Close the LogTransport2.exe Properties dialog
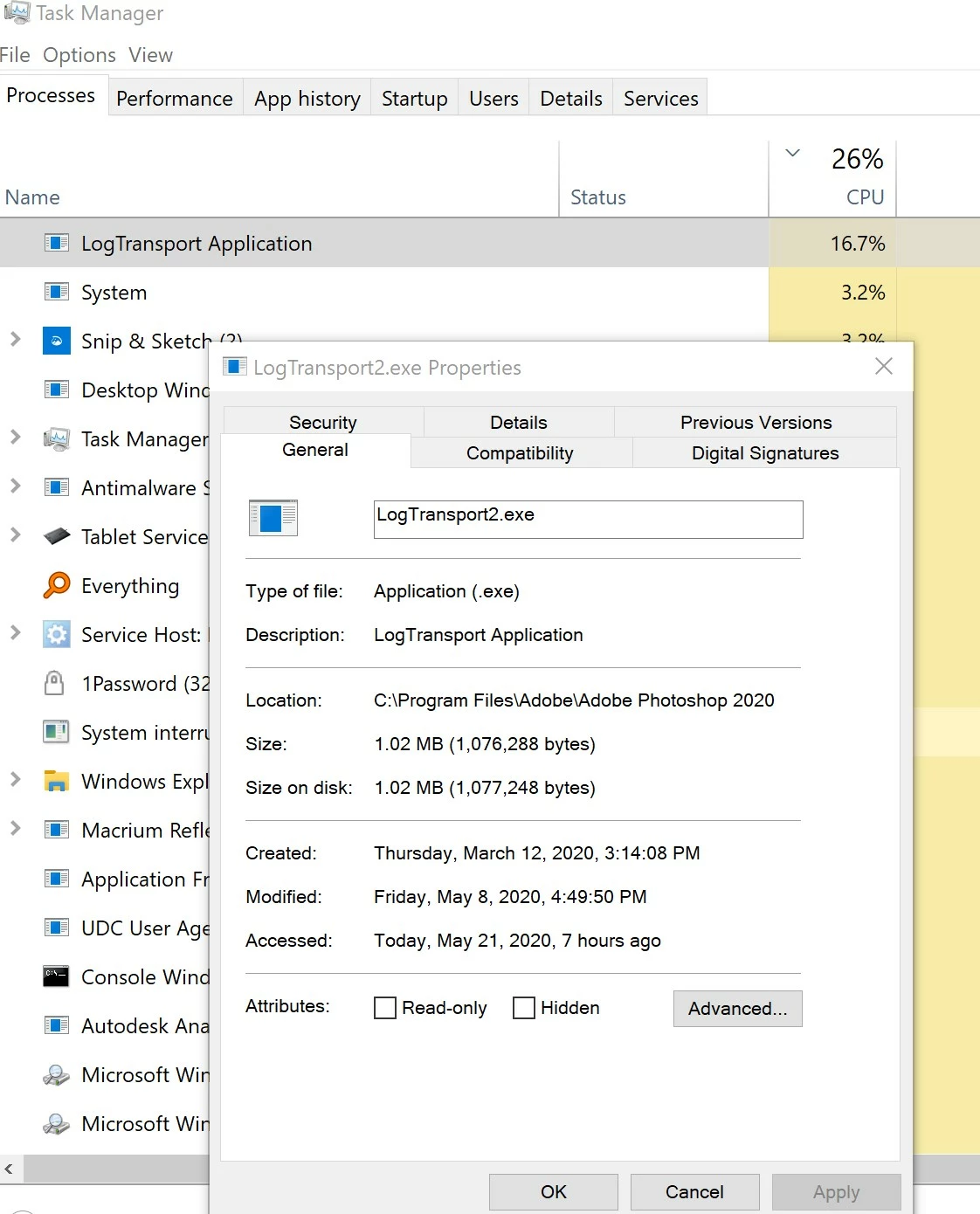Image resolution: width=980 pixels, height=1214 pixels. (884, 366)
